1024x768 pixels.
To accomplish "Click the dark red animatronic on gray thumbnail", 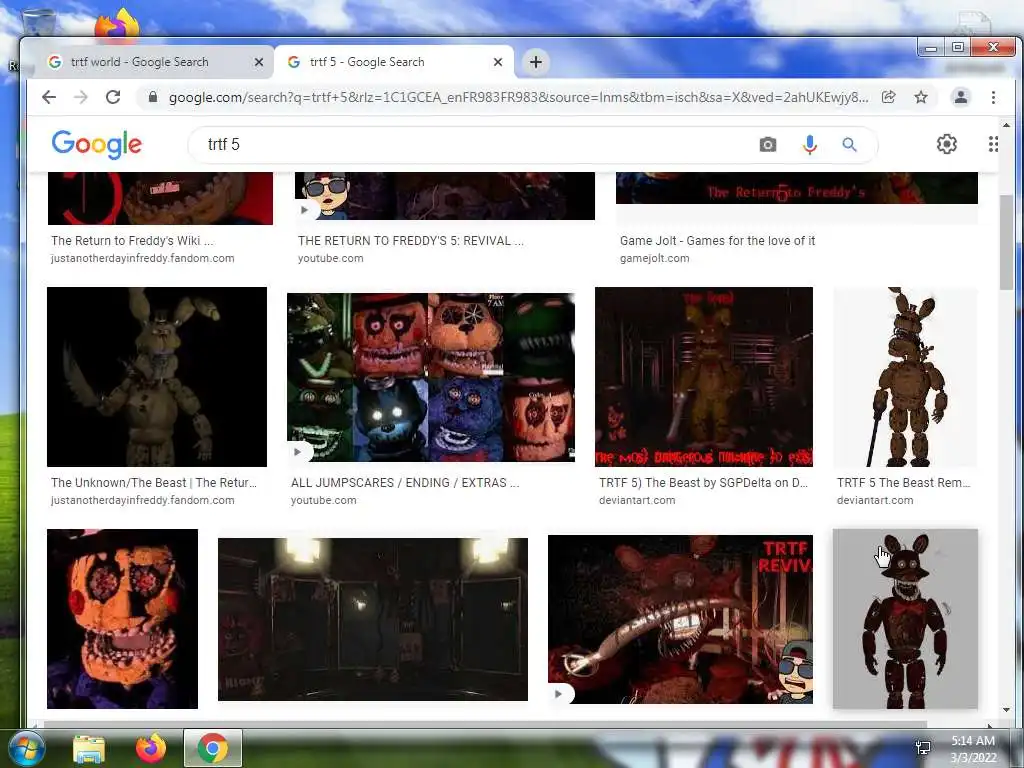I will [905, 618].
